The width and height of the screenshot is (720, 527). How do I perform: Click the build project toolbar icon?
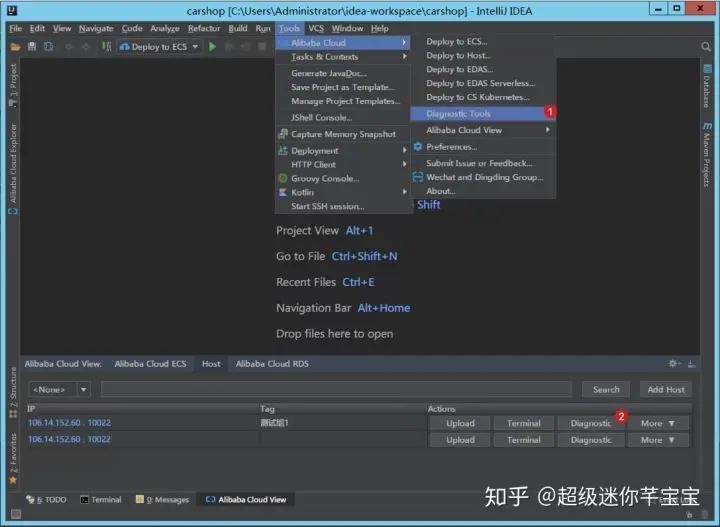pyautogui.click(x=106, y=46)
